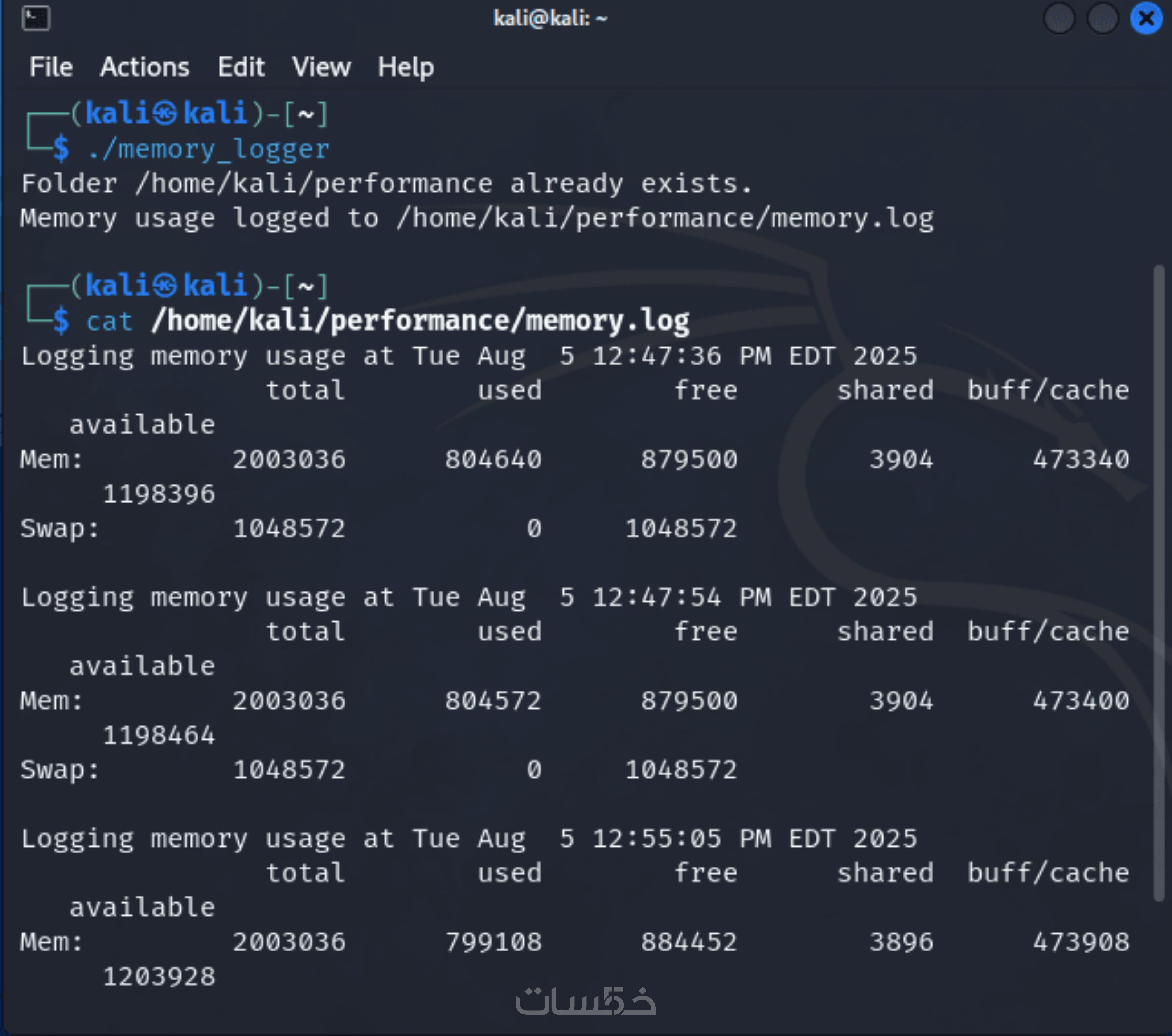
Task: Click the used value 804640
Action: pyautogui.click(x=493, y=459)
